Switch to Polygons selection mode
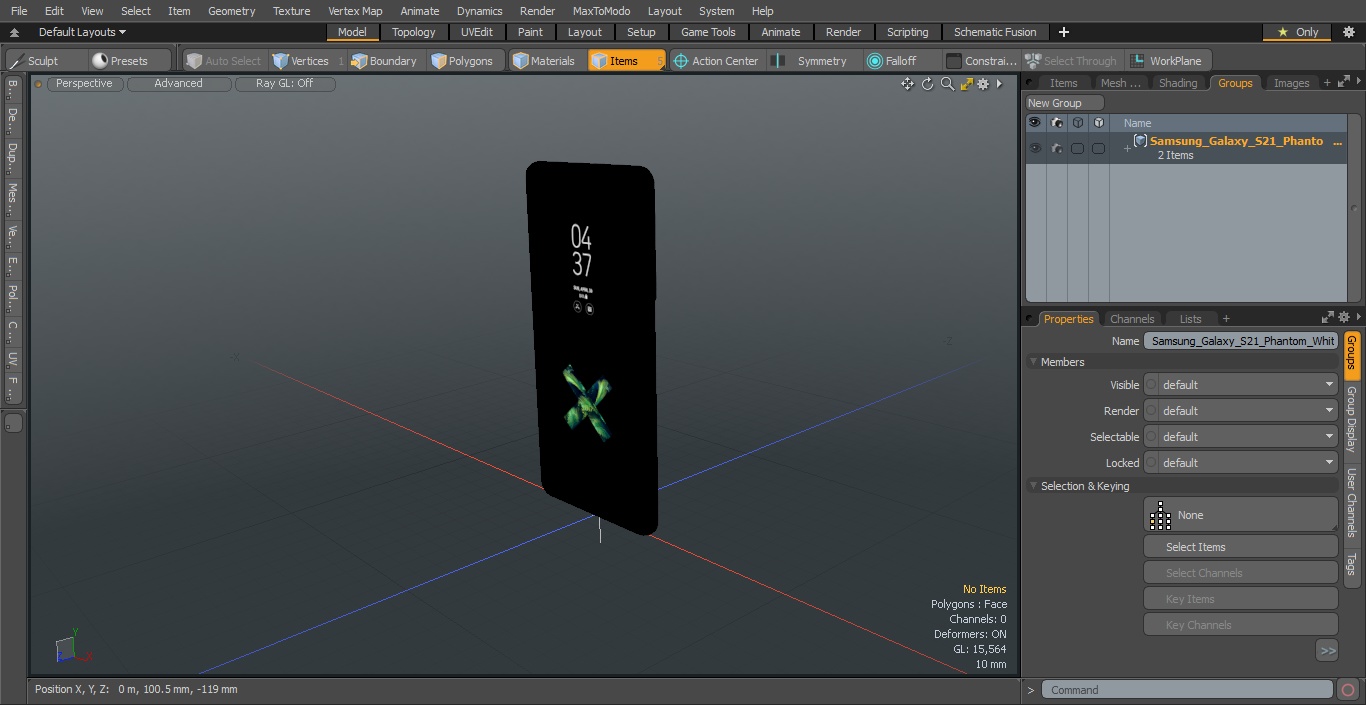 (x=463, y=61)
